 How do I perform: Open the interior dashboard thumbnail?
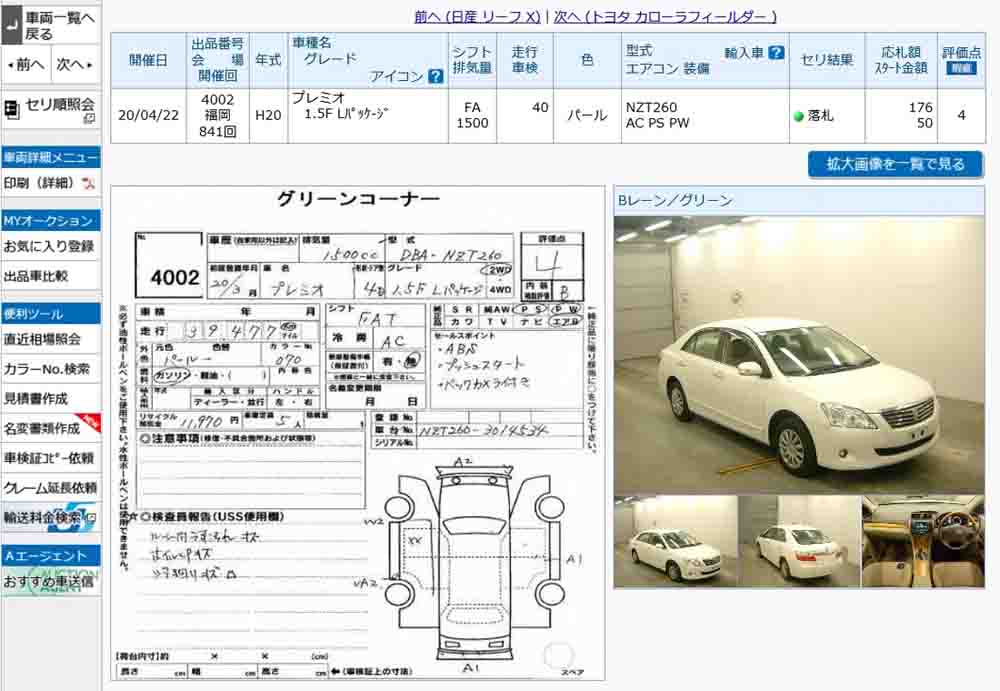click(x=923, y=542)
